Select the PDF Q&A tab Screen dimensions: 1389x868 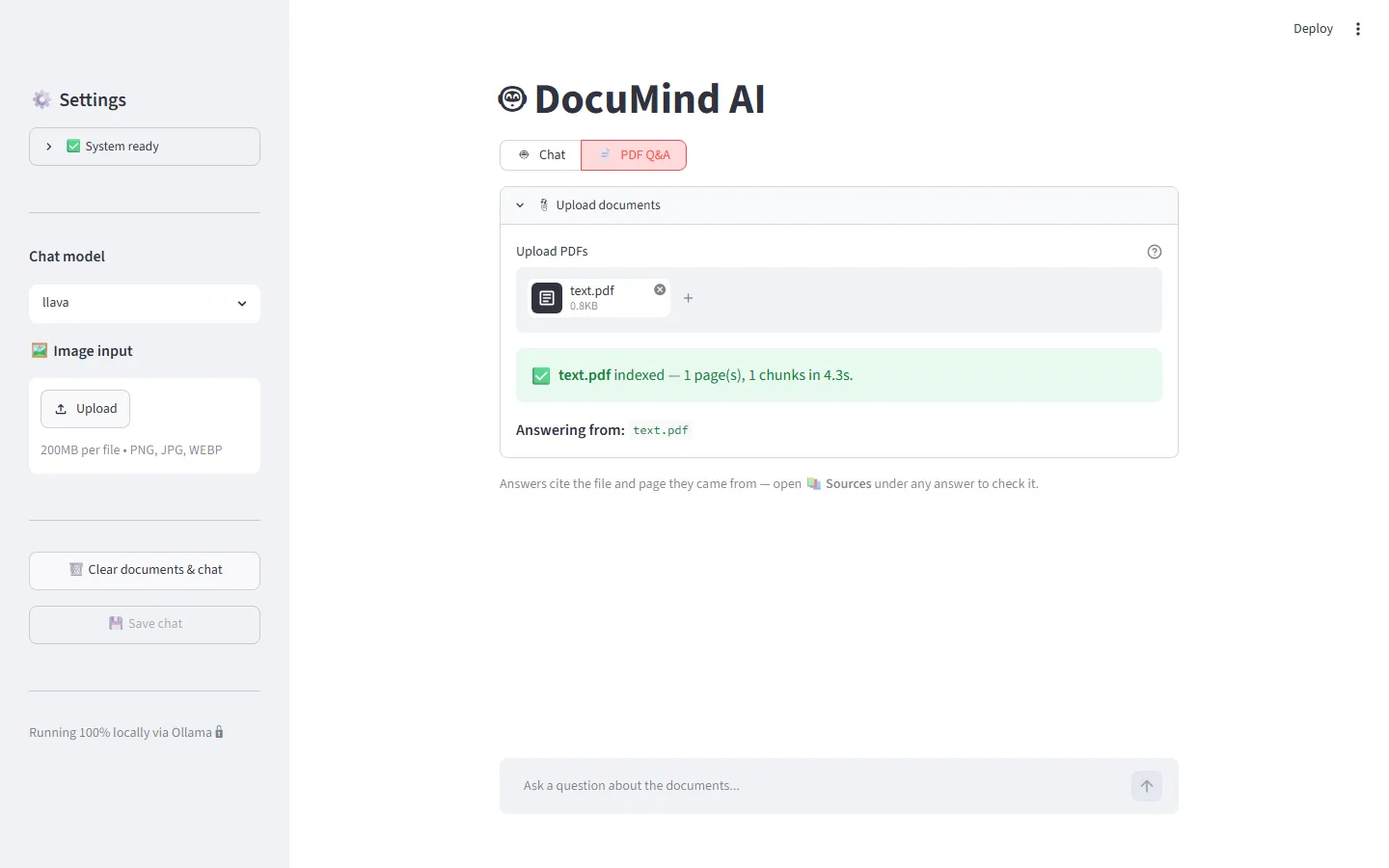tap(634, 155)
